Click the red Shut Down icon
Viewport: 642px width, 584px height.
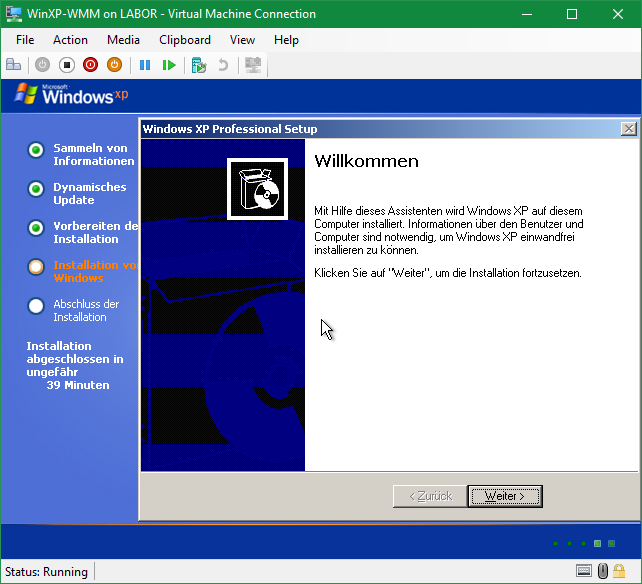[91, 65]
